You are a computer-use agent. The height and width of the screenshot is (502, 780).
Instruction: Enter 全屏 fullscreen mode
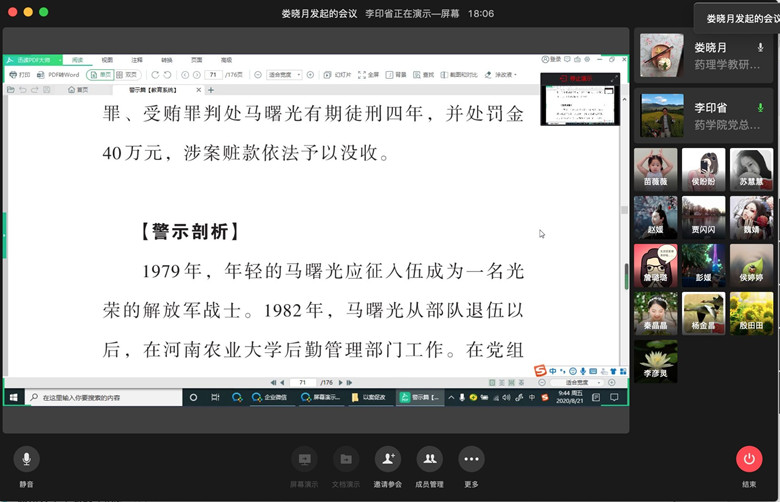[x=370, y=75]
